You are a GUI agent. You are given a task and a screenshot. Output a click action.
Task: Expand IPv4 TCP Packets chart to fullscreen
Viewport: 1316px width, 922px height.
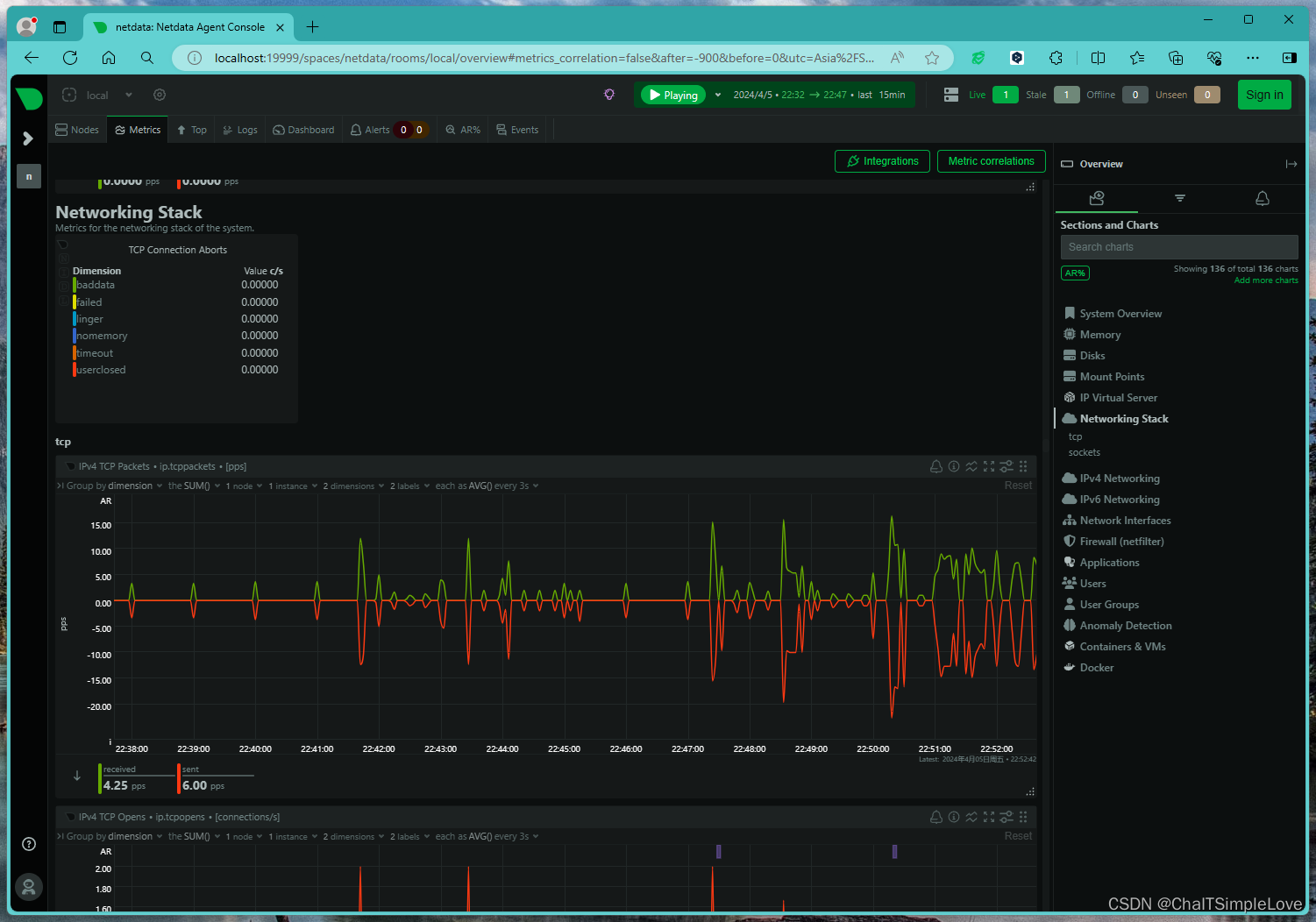989,466
